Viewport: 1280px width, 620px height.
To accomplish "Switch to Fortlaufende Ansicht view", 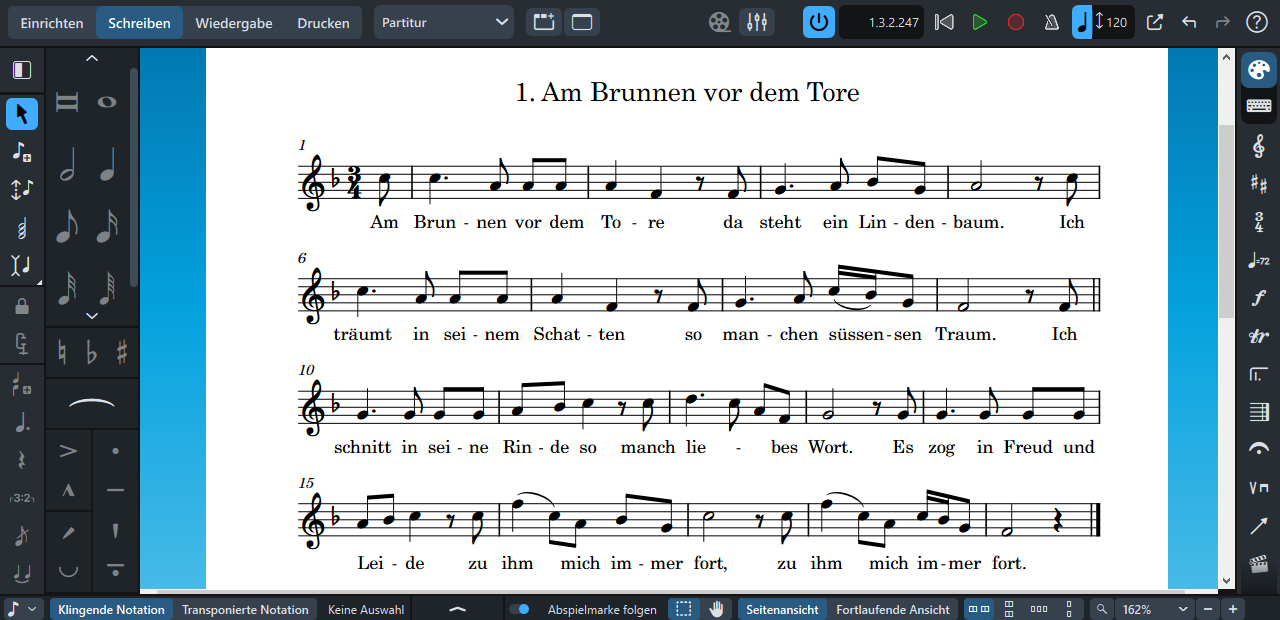I will 893,609.
